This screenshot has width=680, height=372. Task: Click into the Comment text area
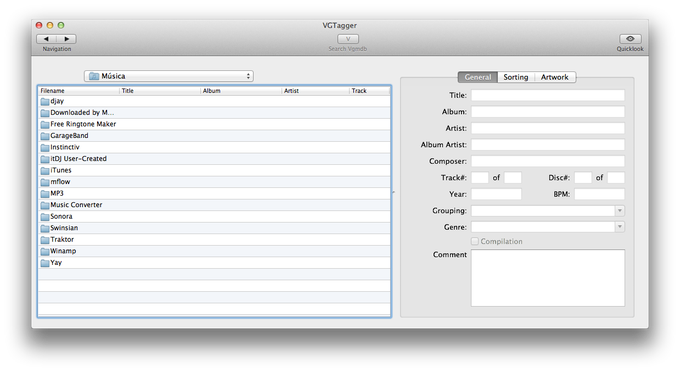tap(548, 278)
